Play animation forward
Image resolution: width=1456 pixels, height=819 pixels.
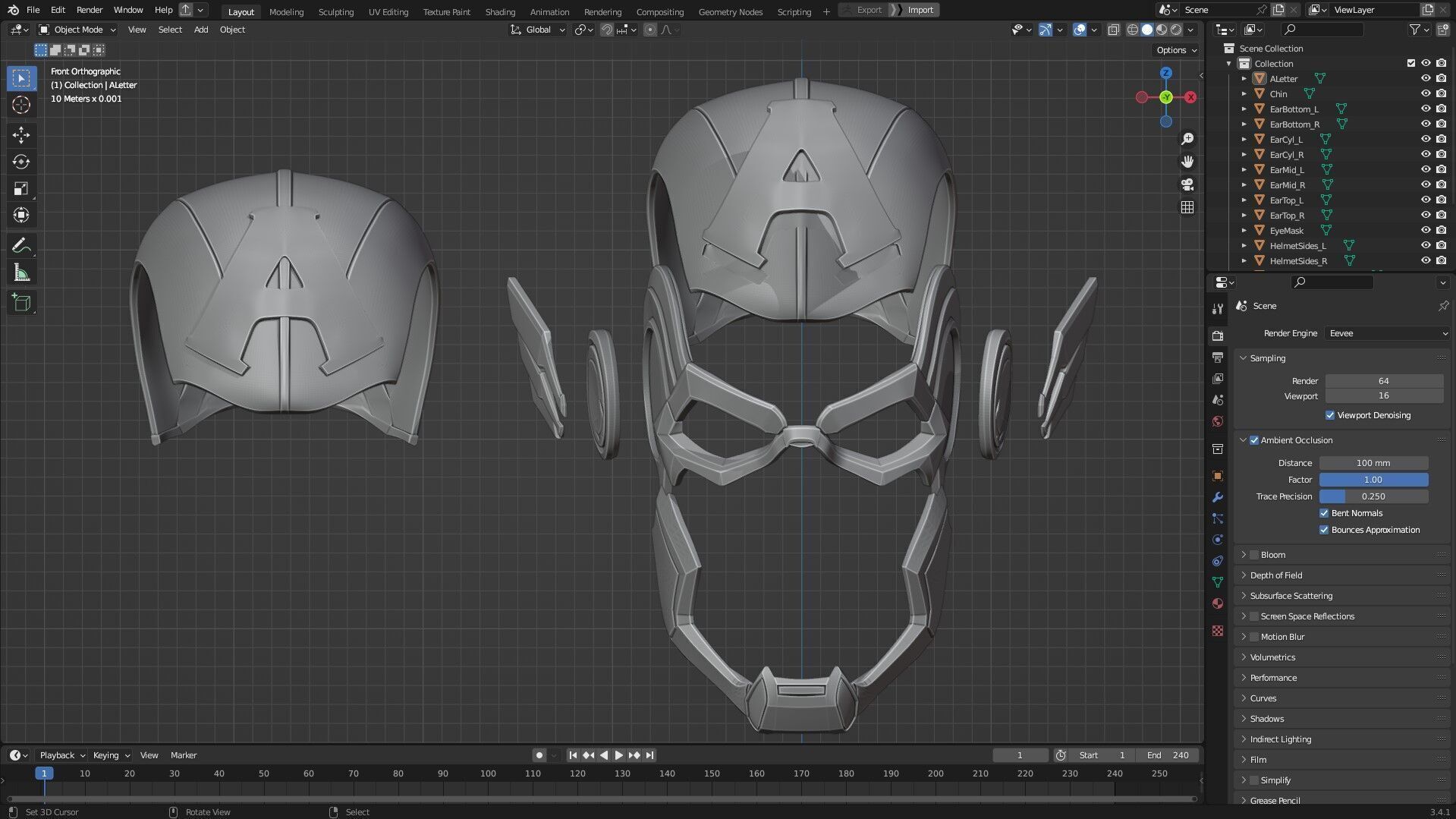[x=618, y=755]
